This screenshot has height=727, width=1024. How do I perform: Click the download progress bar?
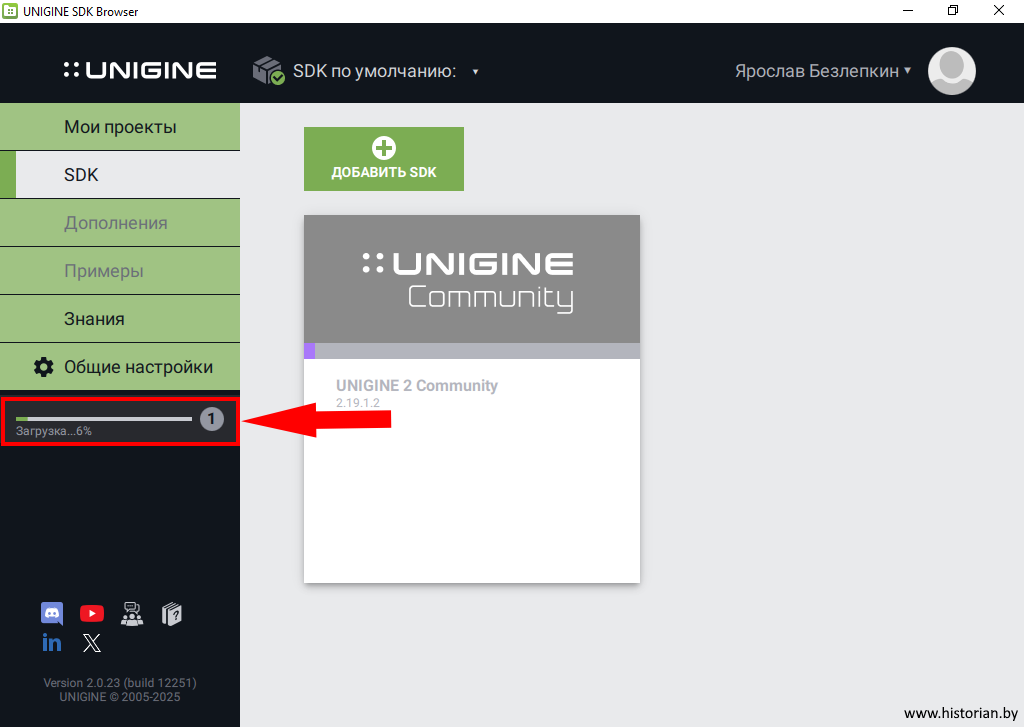click(x=104, y=419)
